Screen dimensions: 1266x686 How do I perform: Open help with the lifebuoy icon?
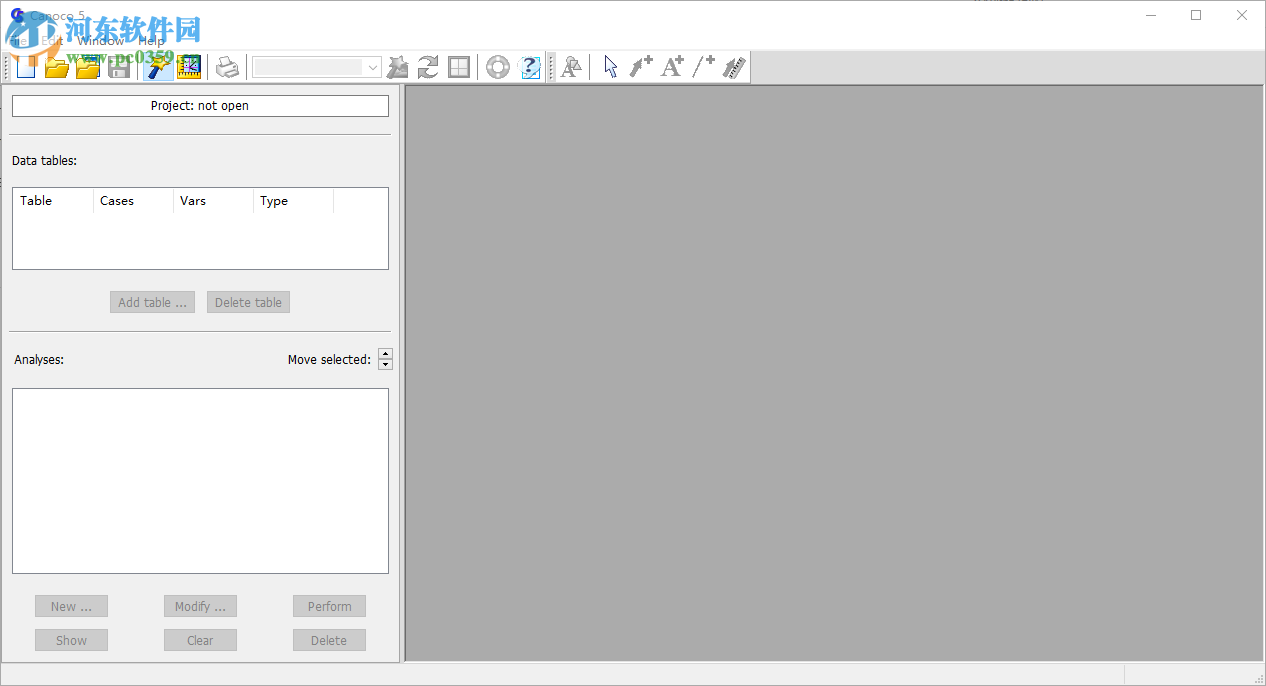click(x=498, y=67)
